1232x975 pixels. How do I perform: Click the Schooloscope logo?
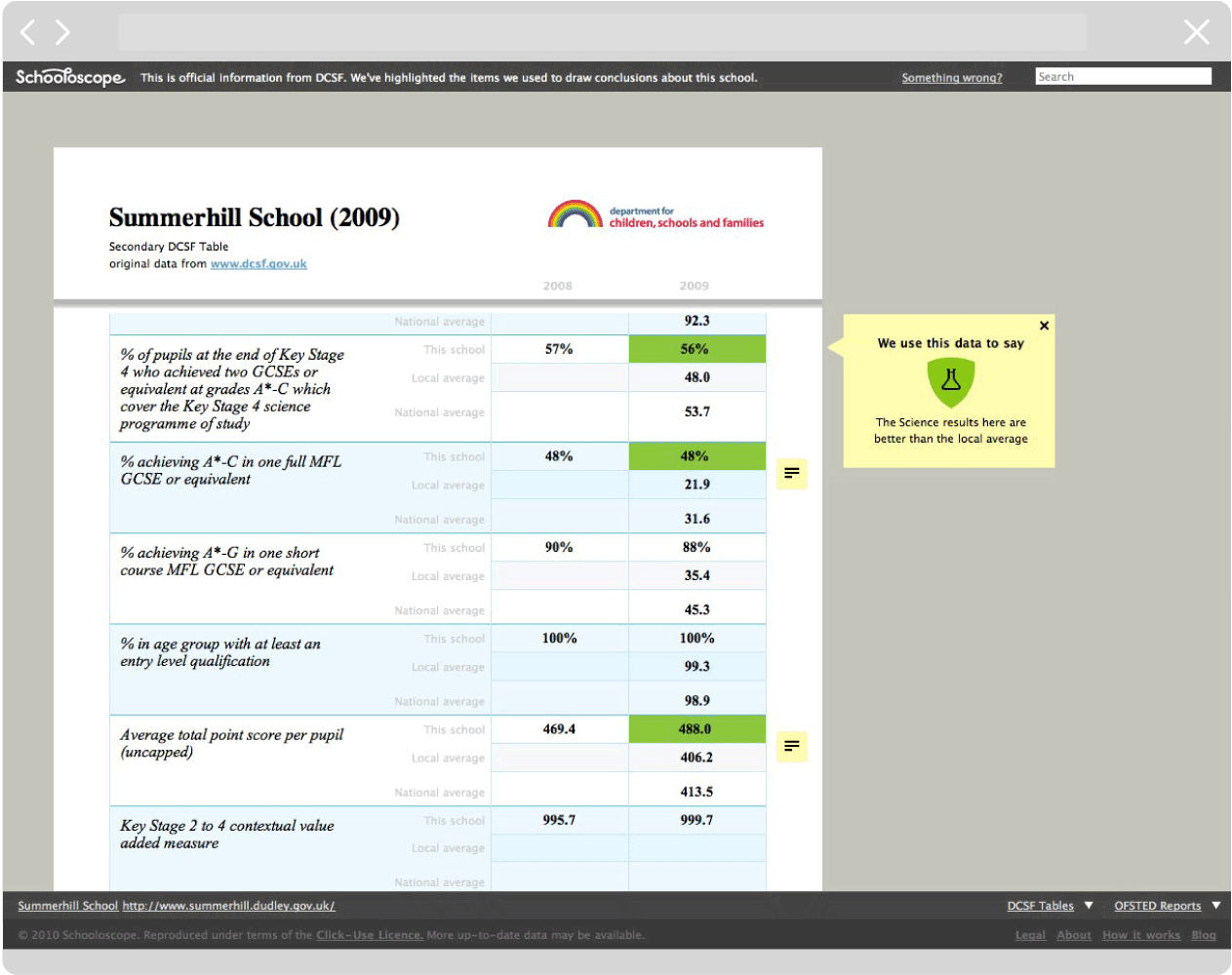(x=70, y=77)
